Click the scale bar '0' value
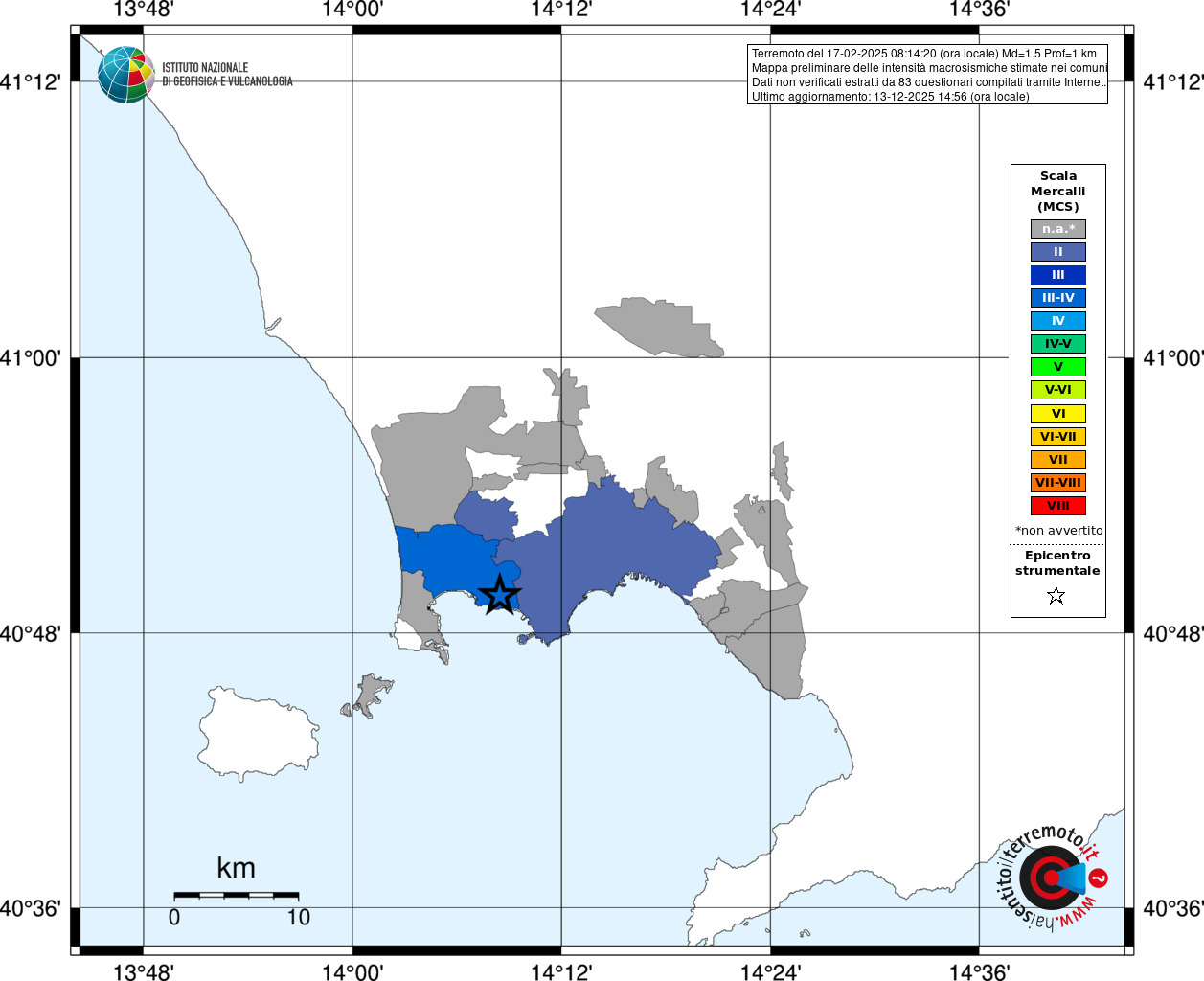This screenshot has width=1204, height=981. (x=173, y=918)
